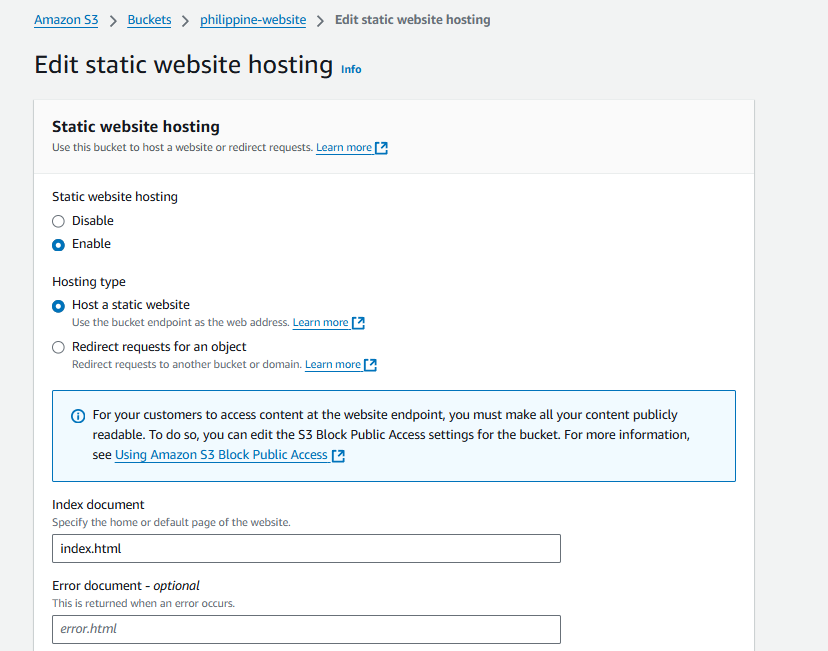
Task: Click the Index document text field
Action: coord(306,549)
